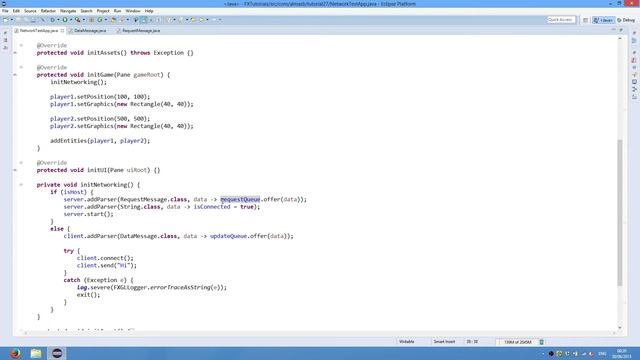Click the Smart Insert status entry
Screen dimensions: 640x360
click(x=444, y=342)
